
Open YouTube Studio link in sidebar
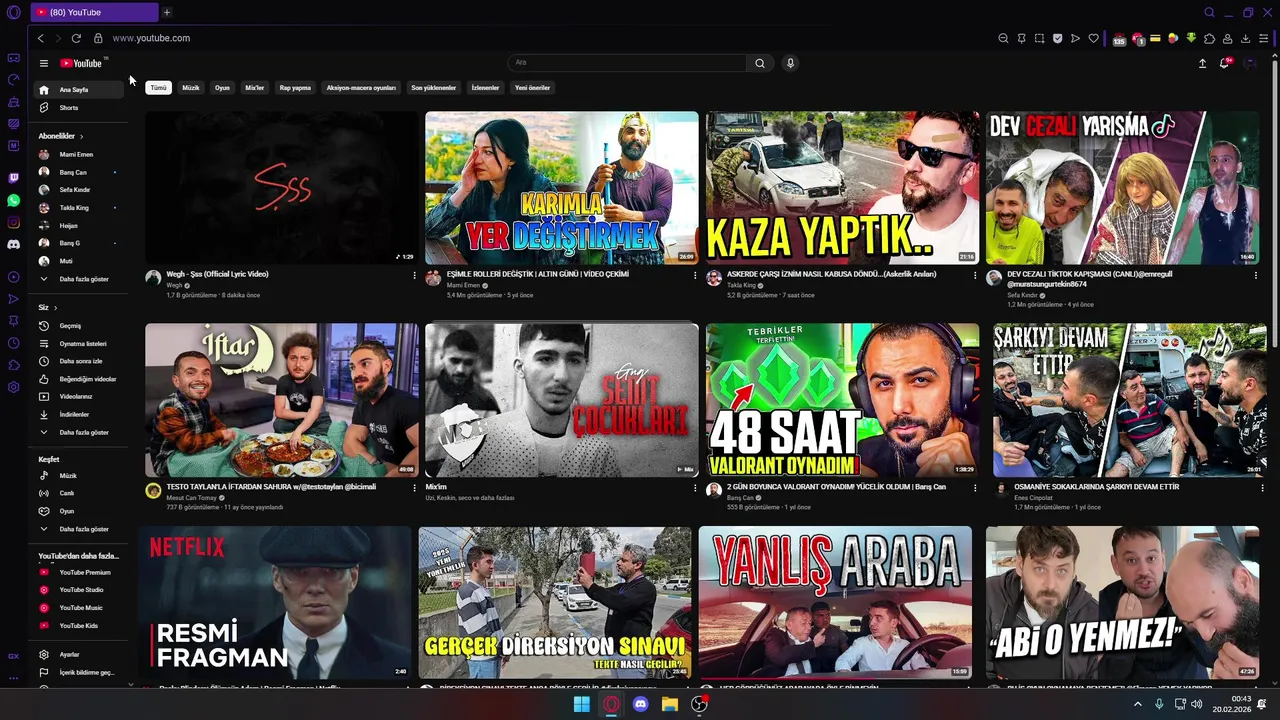[80, 590]
